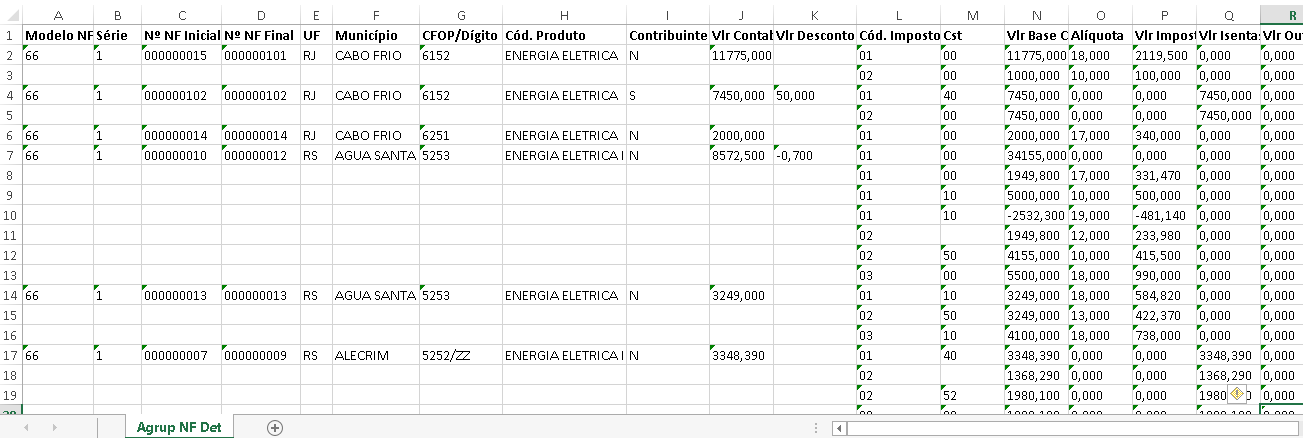Viewport: 1303px width, 438px height.
Task: Select the cell showing 2119,500
Action: click(x=1164, y=55)
